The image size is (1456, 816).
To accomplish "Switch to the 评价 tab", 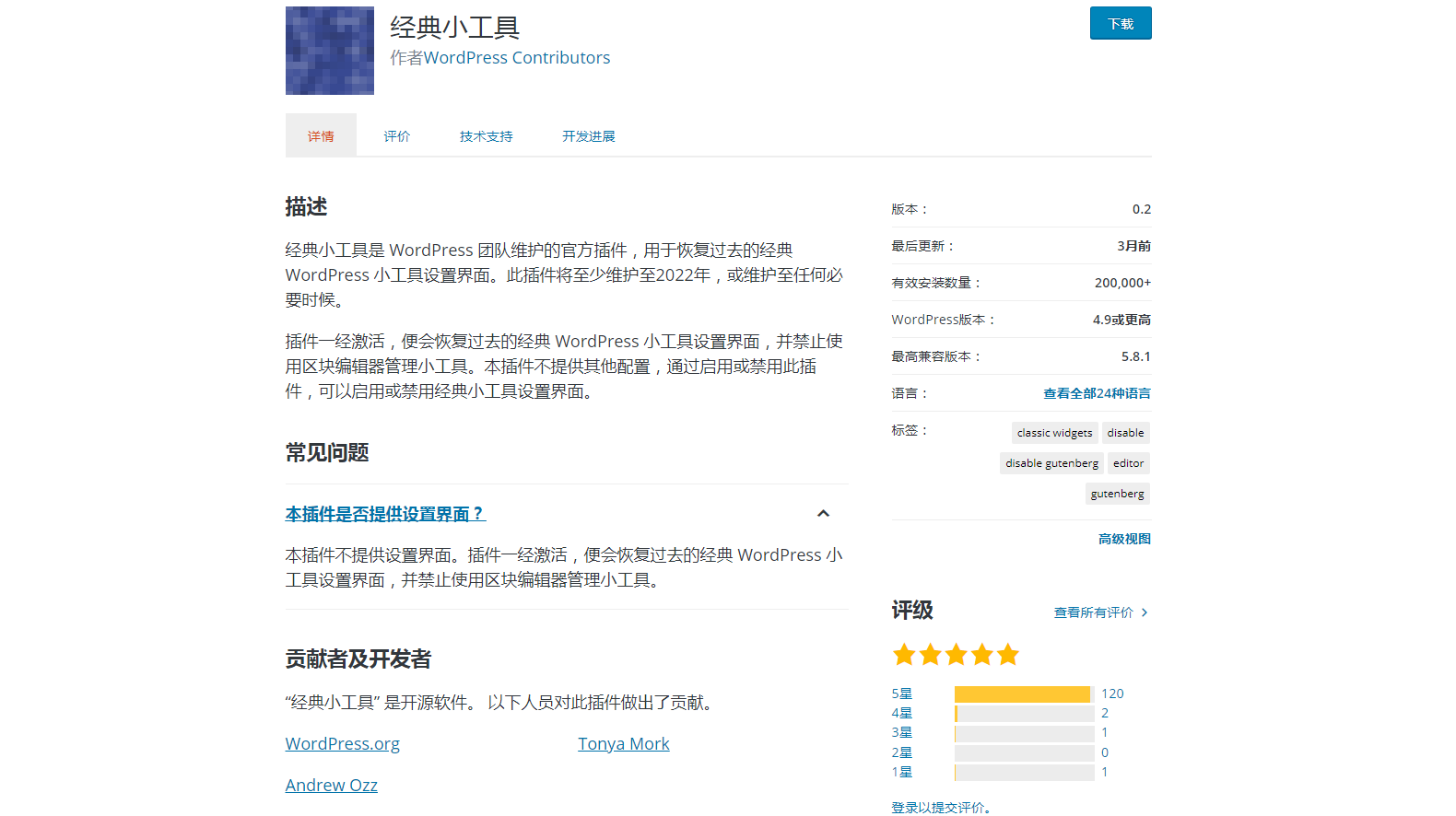I will tap(397, 136).
